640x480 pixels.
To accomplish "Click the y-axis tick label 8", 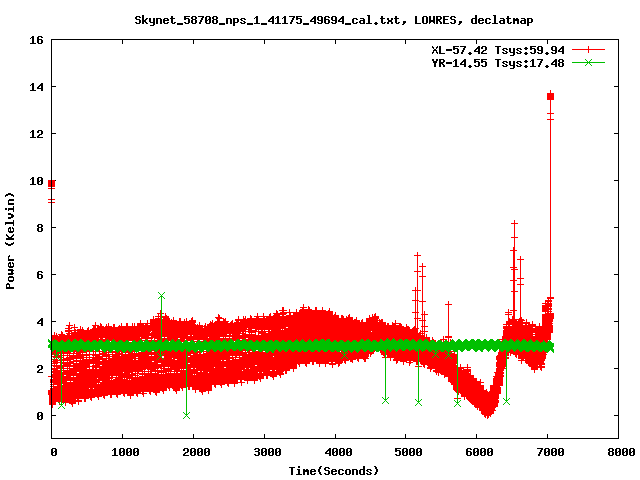I will click(40, 228).
